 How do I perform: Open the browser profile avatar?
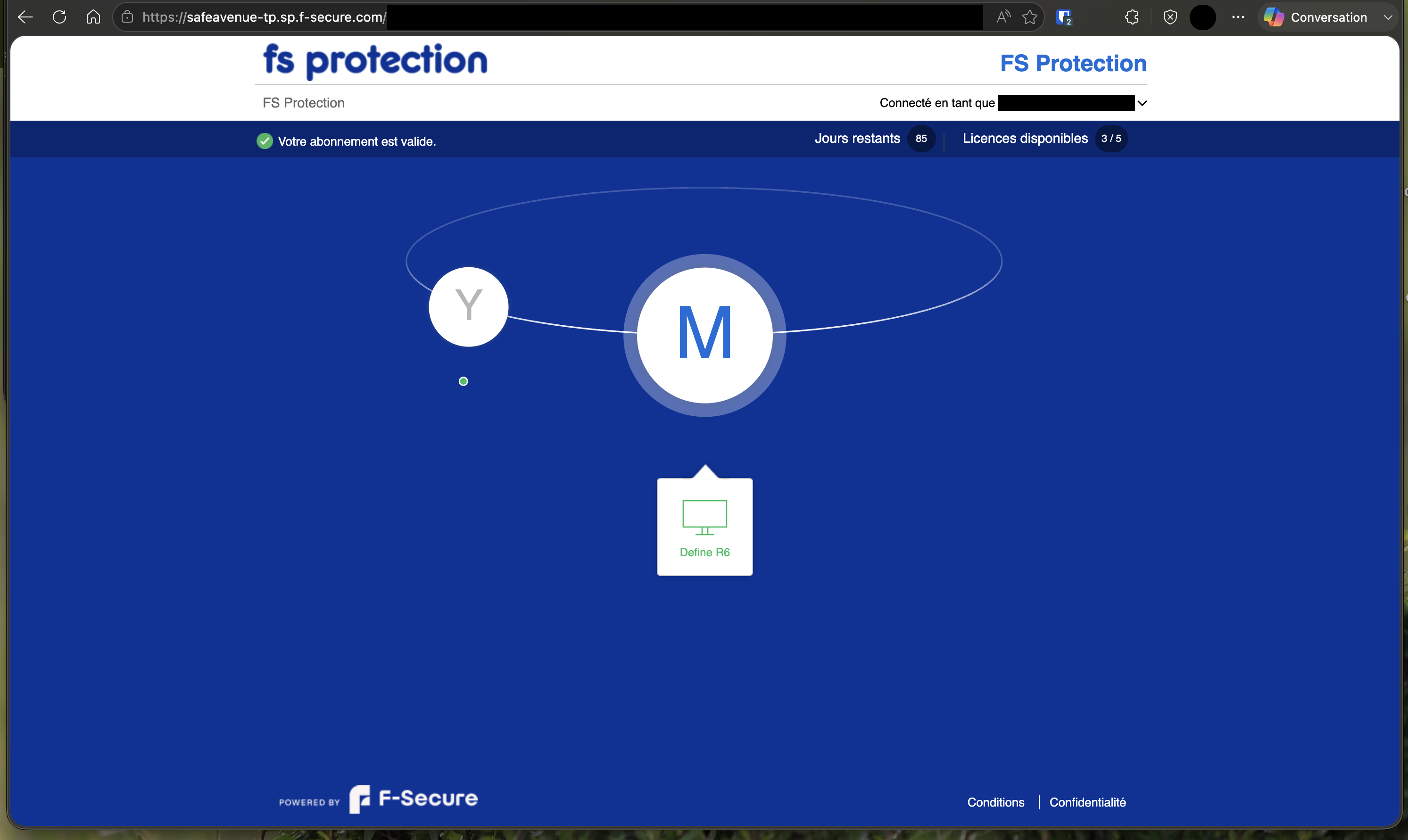tap(1202, 17)
